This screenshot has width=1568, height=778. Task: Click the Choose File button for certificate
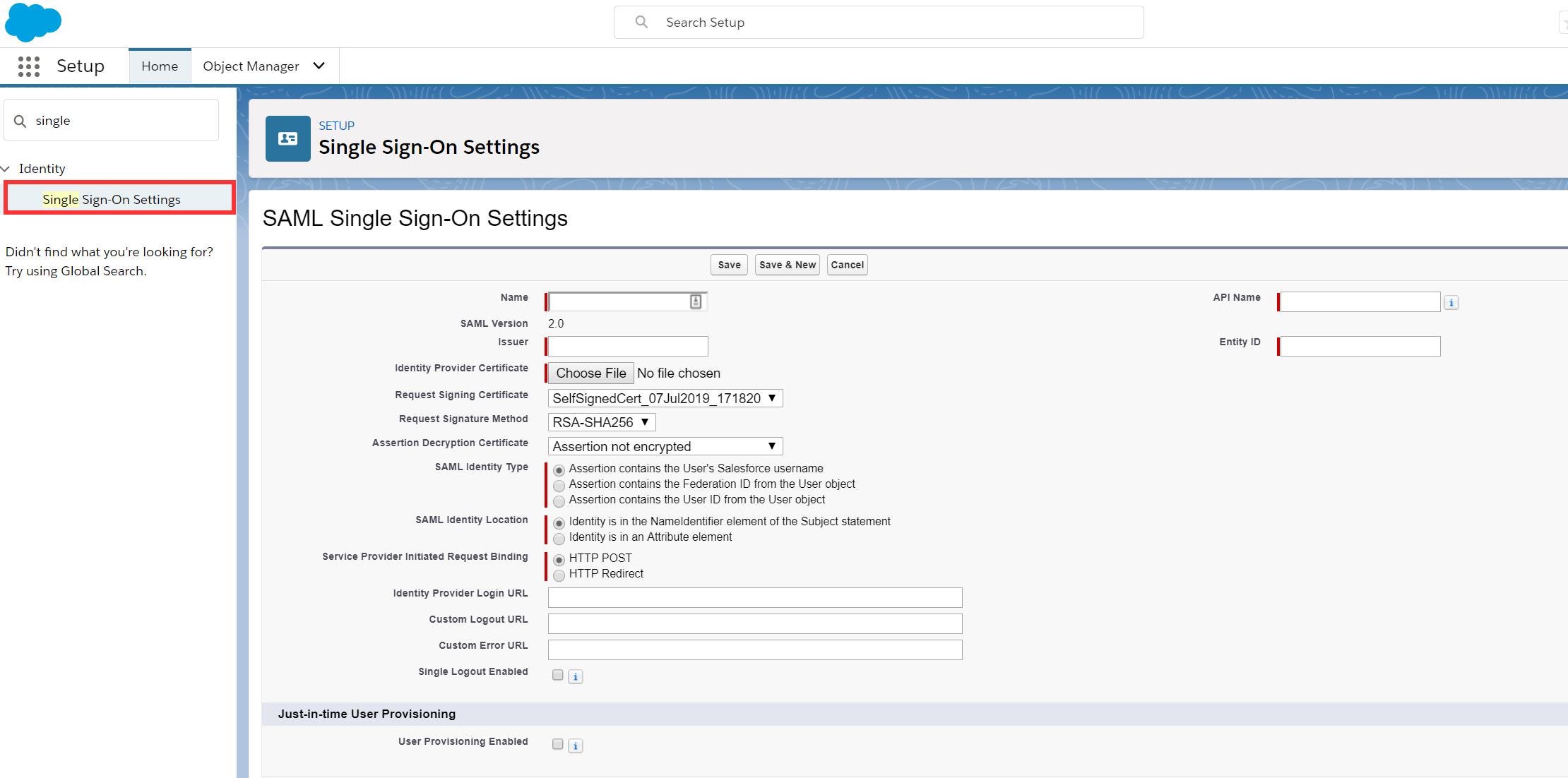pos(590,373)
